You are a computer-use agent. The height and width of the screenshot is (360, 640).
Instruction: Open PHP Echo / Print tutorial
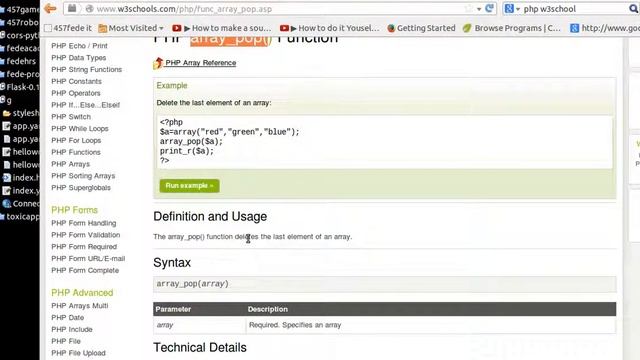(x=80, y=46)
